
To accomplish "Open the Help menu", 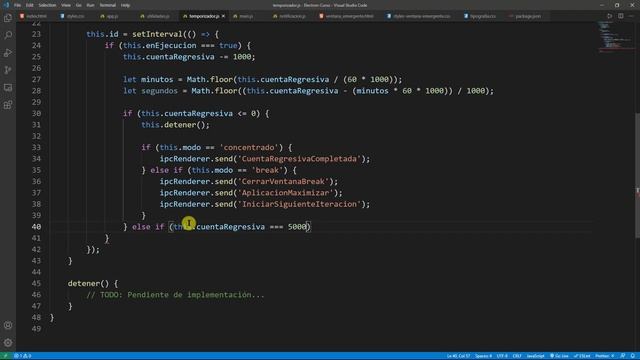I will pyautogui.click(x=125, y=5).
